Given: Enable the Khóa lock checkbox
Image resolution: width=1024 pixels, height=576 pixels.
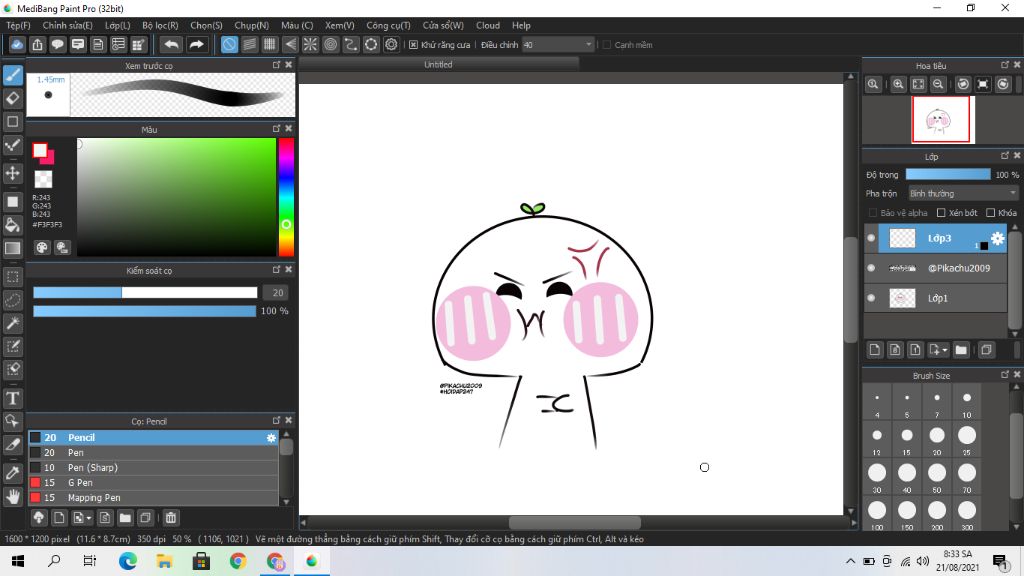Looking at the screenshot, I should [990, 213].
